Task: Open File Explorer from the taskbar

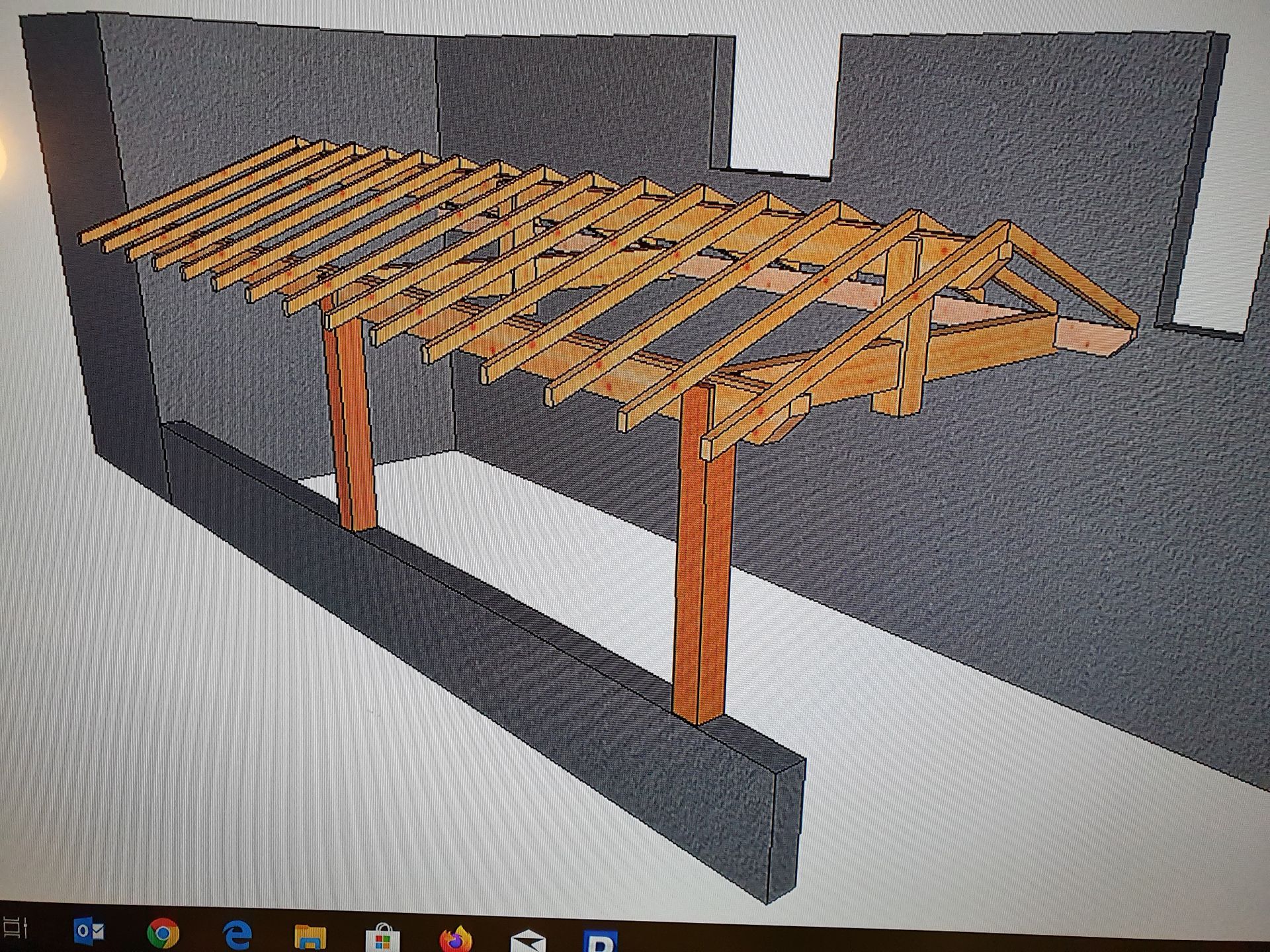Action: (x=310, y=937)
